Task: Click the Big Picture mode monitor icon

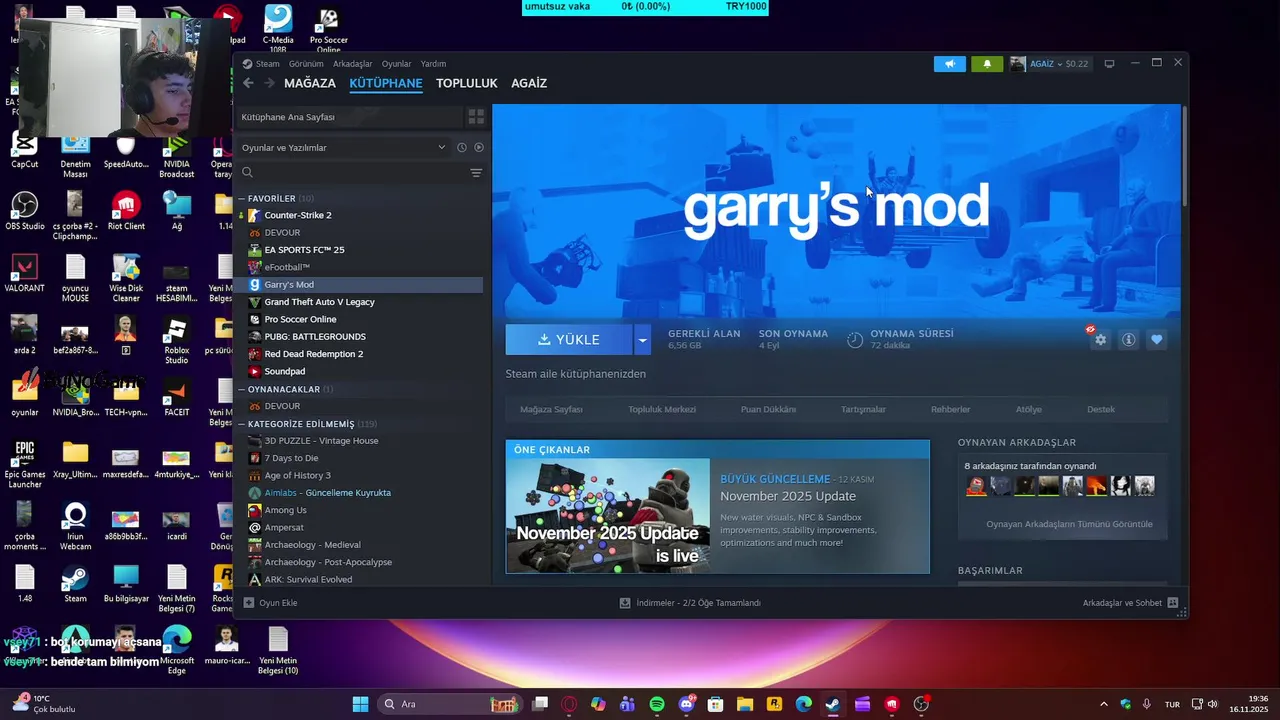Action: pos(1109,64)
